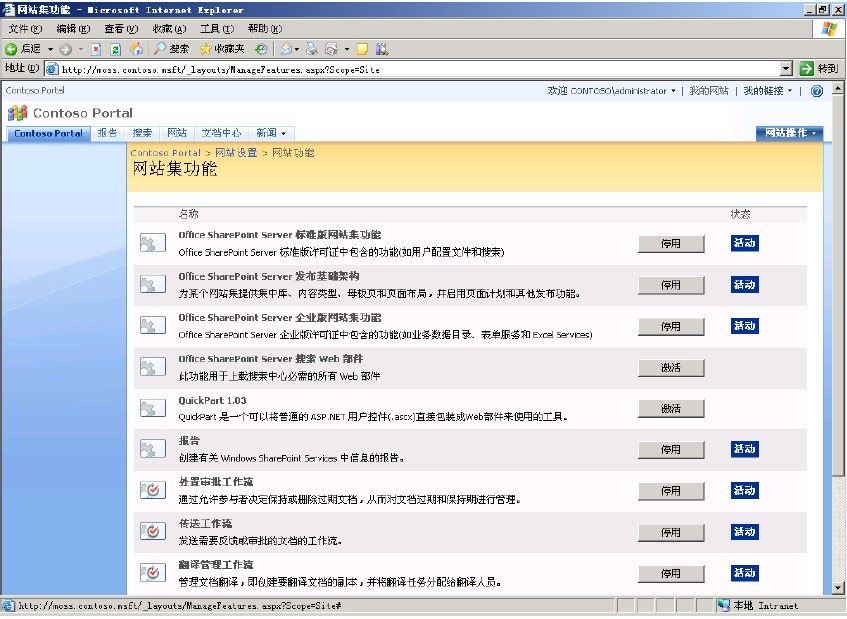Activate (激活) QuickPart 1.03
The height and width of the screenshot is (619, 847).
(671, 409)
